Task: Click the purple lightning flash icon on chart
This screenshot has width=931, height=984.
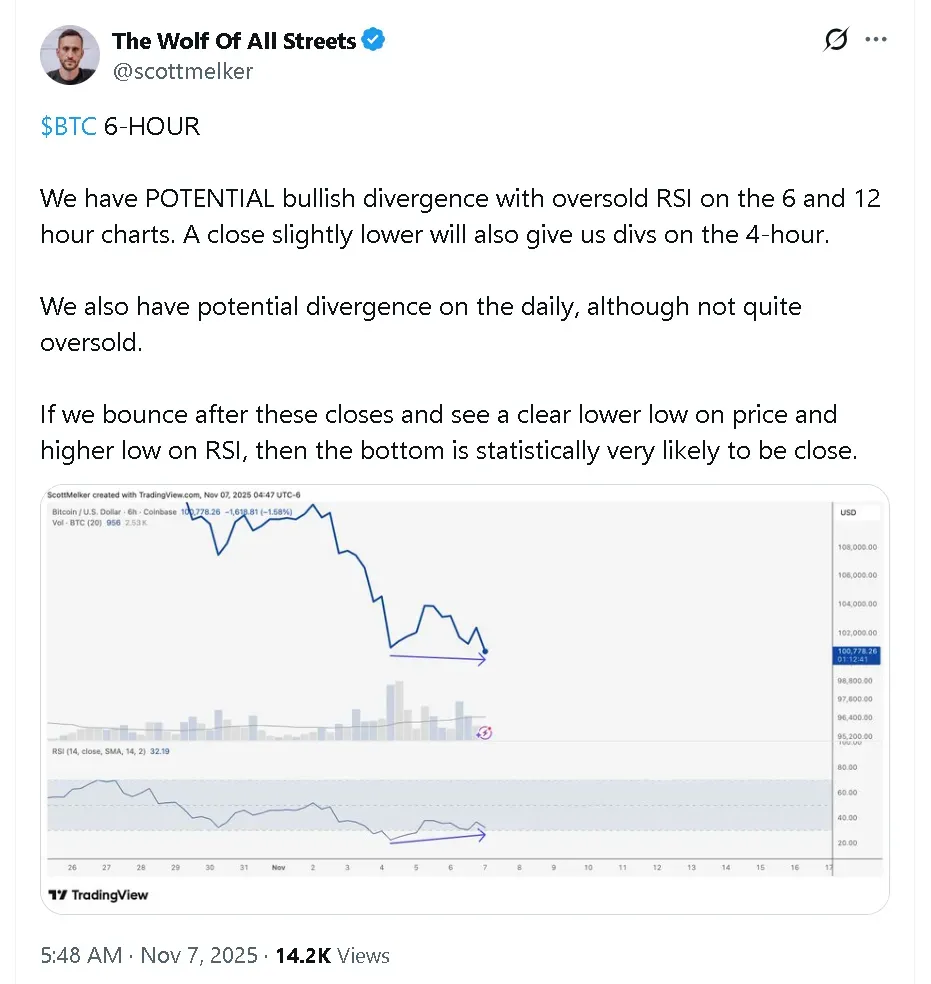Action: [484, 732]
